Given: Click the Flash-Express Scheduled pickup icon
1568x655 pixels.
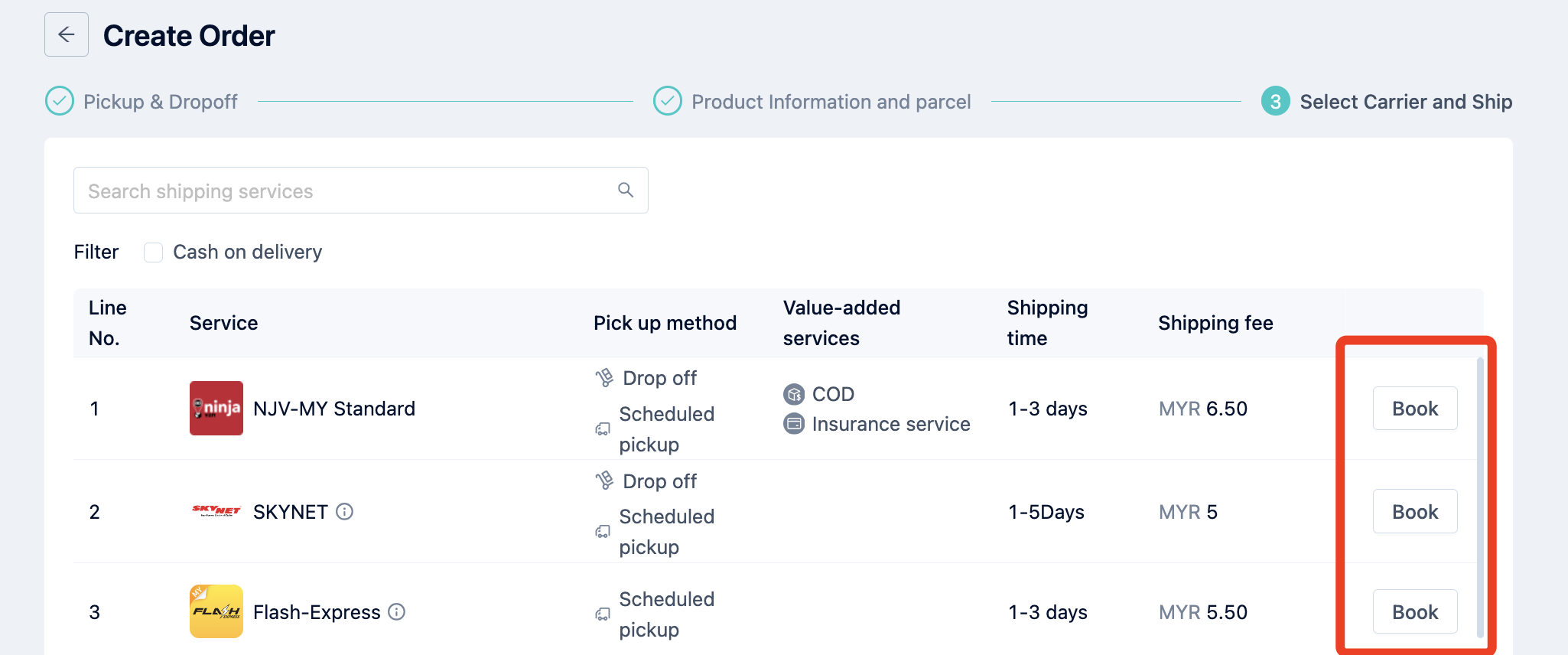Looking at the screenshot, I should (x=603, y=614).
